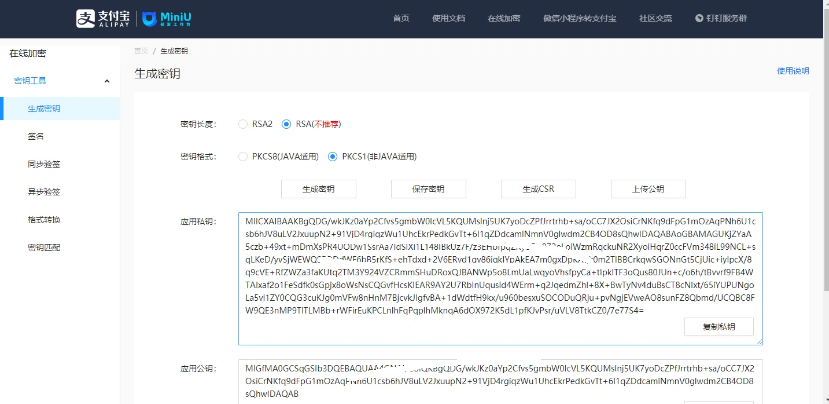Choose the RSA2 key length radio
Screen dimensions: 829x404
click(243, 124)
